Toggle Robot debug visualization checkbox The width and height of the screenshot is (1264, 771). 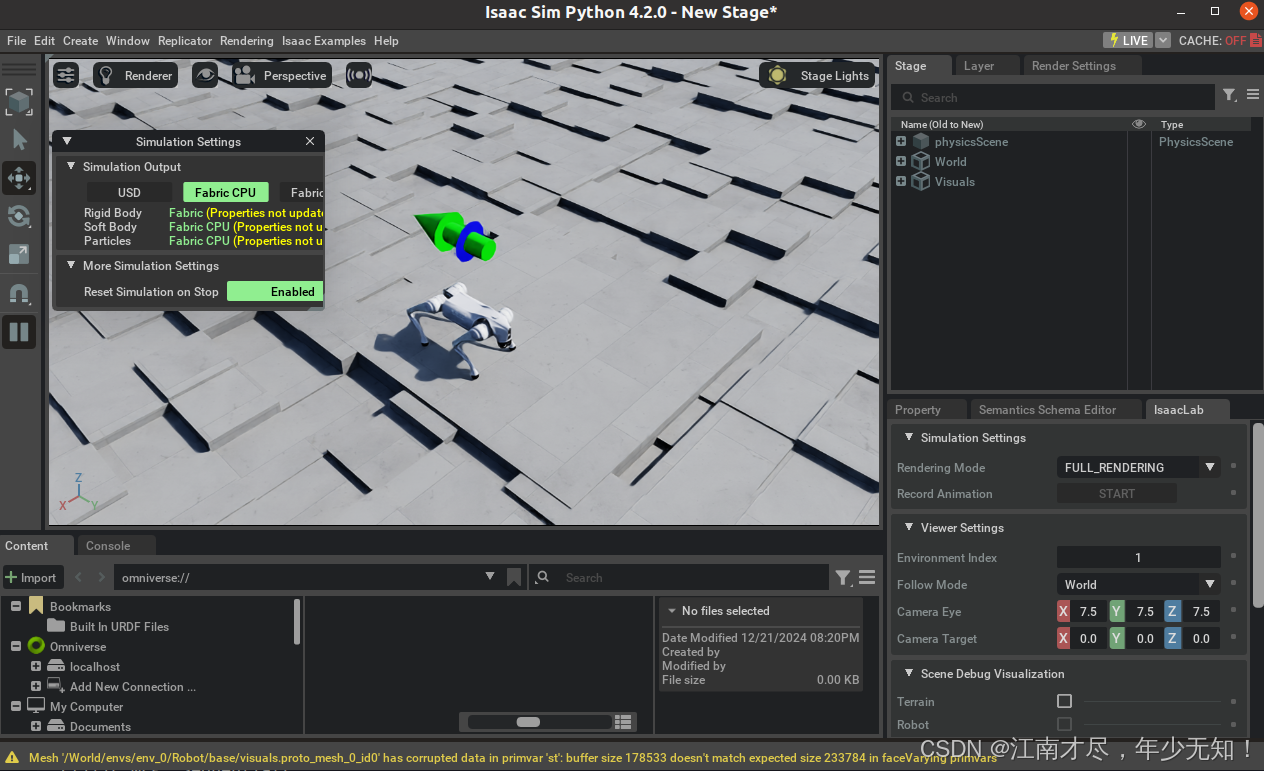[1064, 724]
